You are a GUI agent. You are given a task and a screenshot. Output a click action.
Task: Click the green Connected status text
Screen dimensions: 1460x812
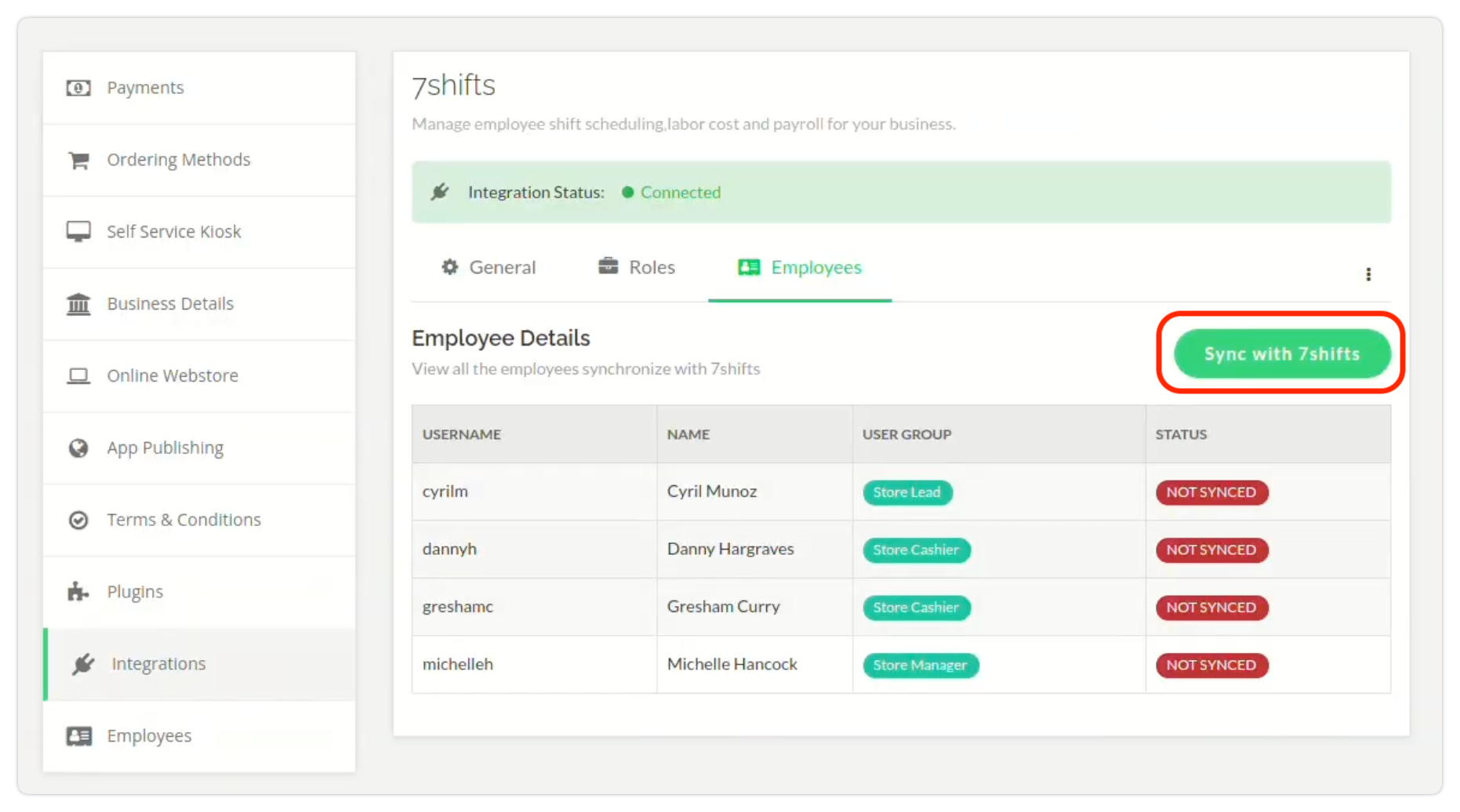coord(681,192)
